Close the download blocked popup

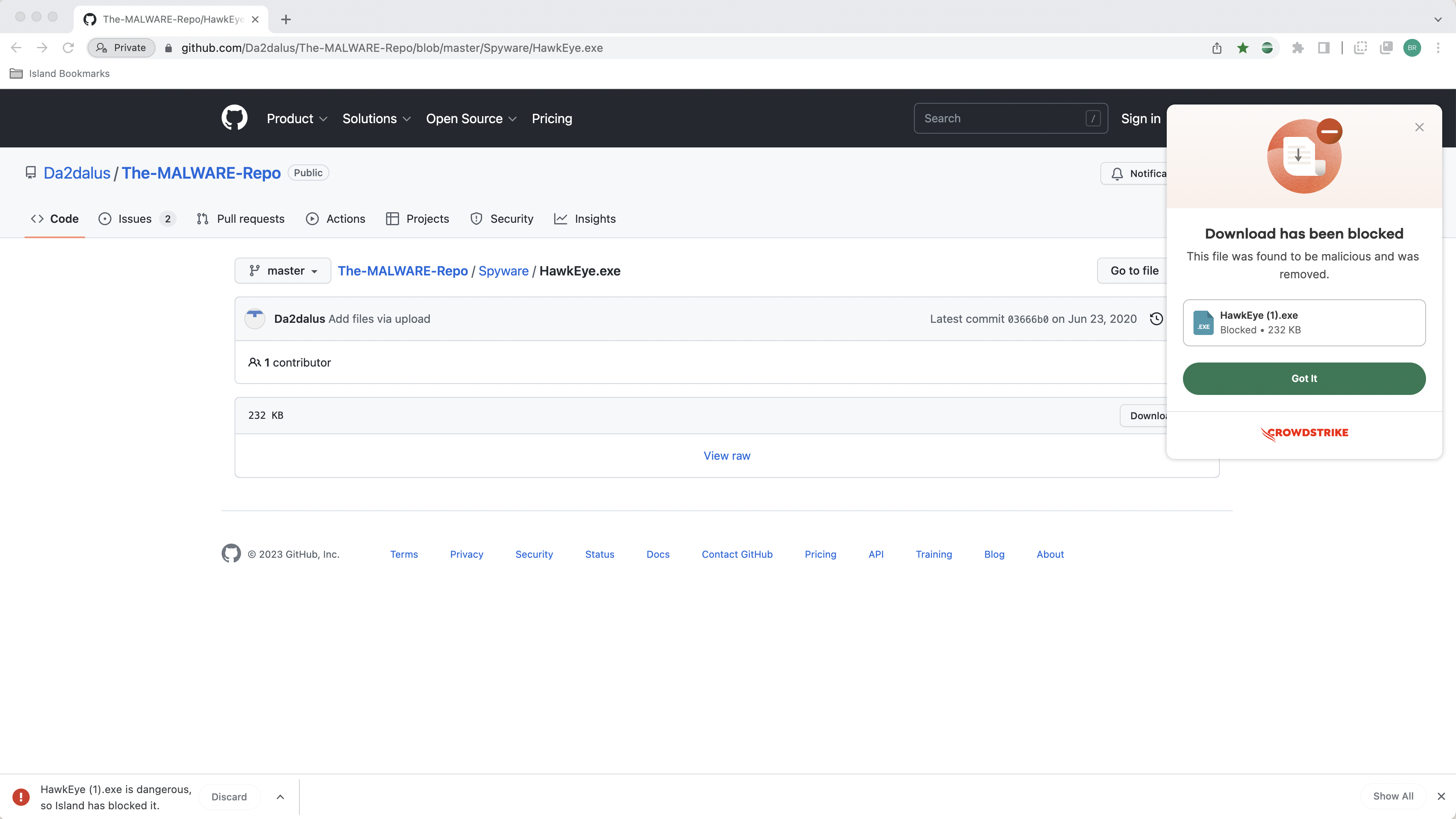tap(1419, 127)
